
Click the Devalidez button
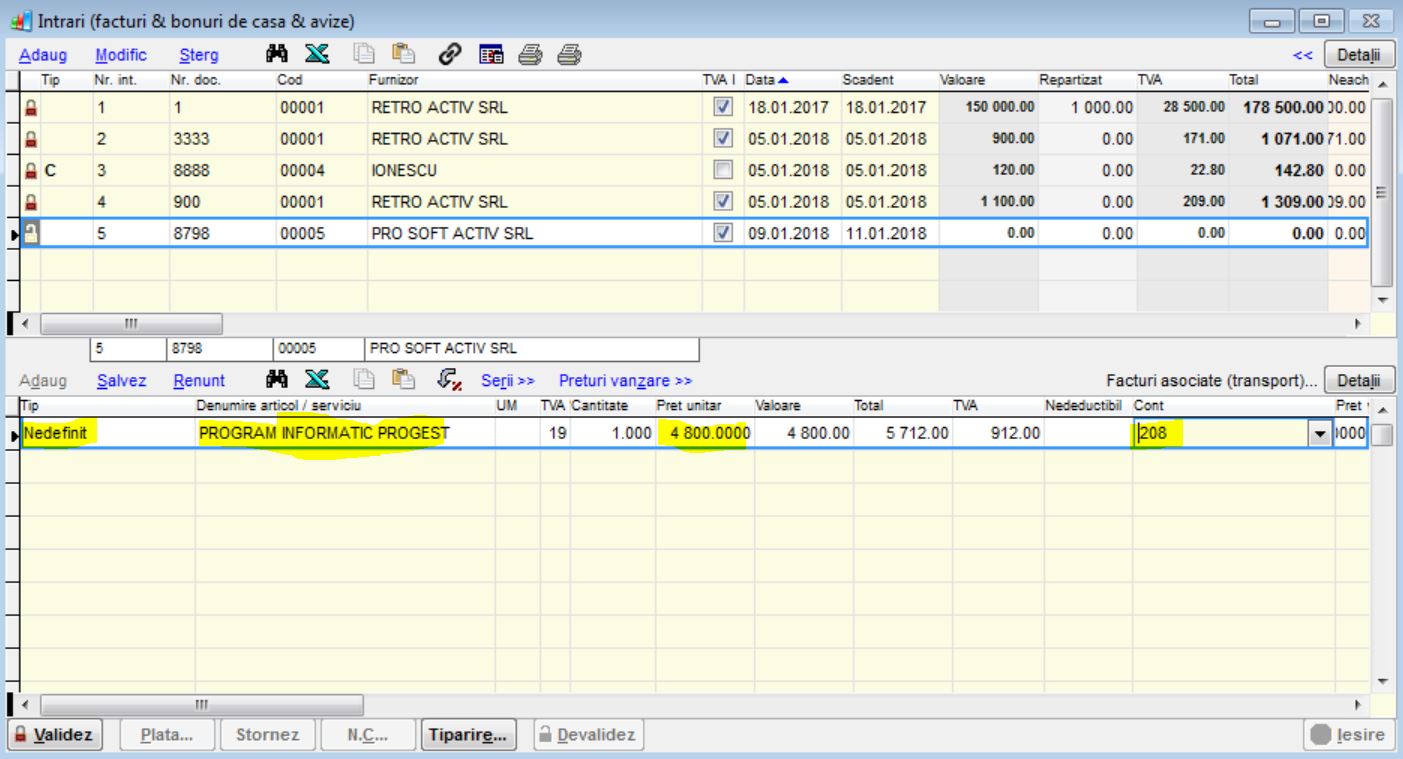[590, 734]
